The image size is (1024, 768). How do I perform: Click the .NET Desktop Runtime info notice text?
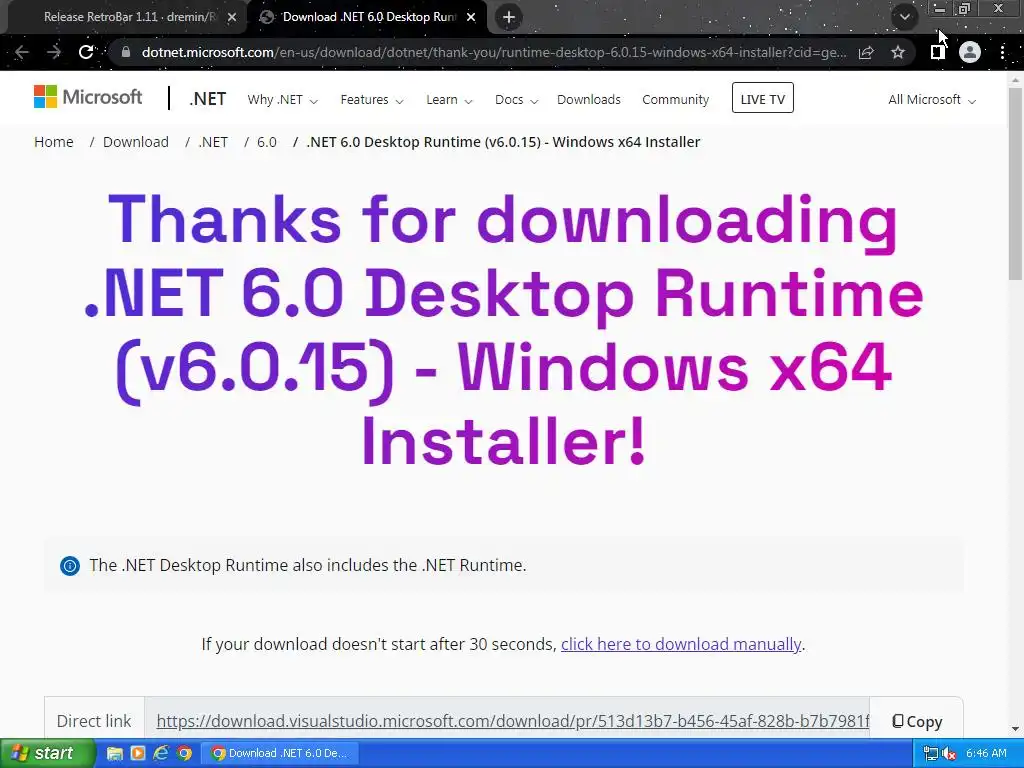pos(308,566)
